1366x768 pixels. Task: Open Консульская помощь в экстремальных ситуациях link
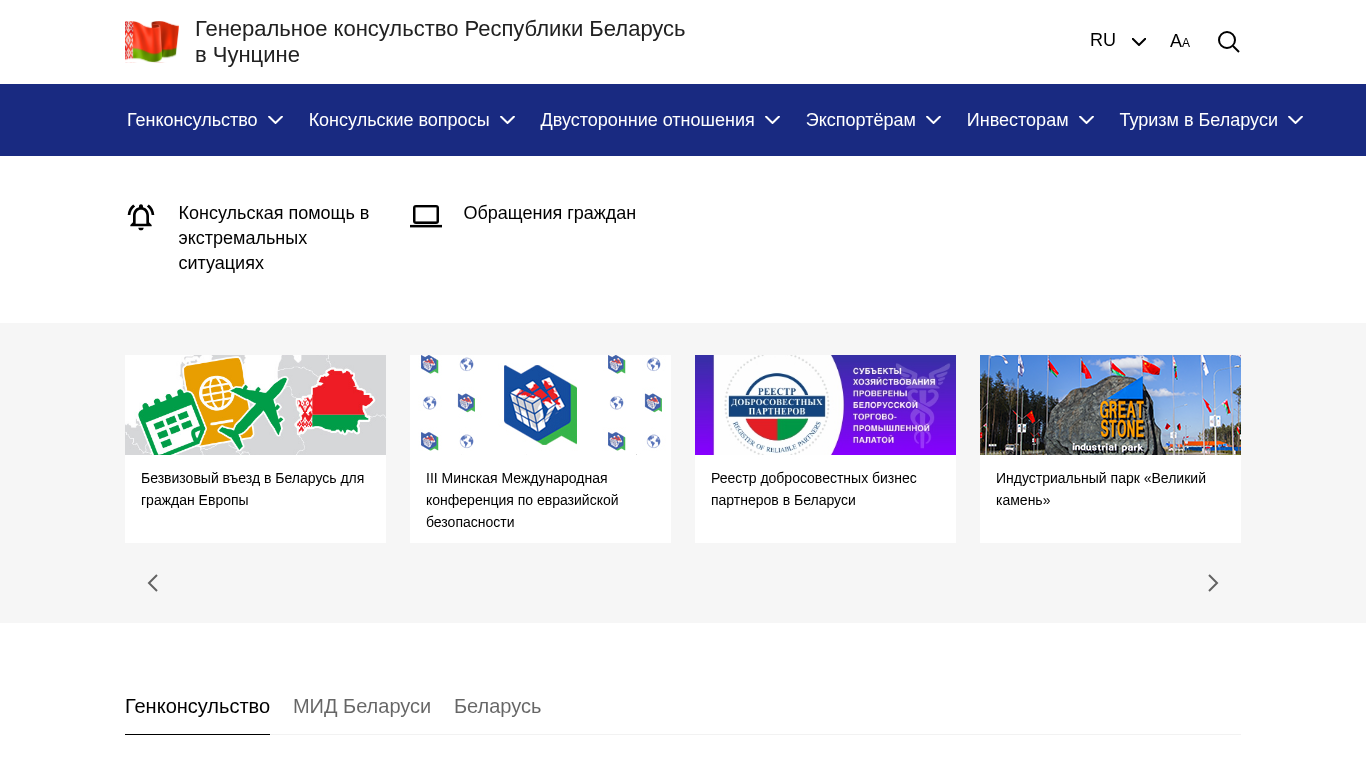273,238
